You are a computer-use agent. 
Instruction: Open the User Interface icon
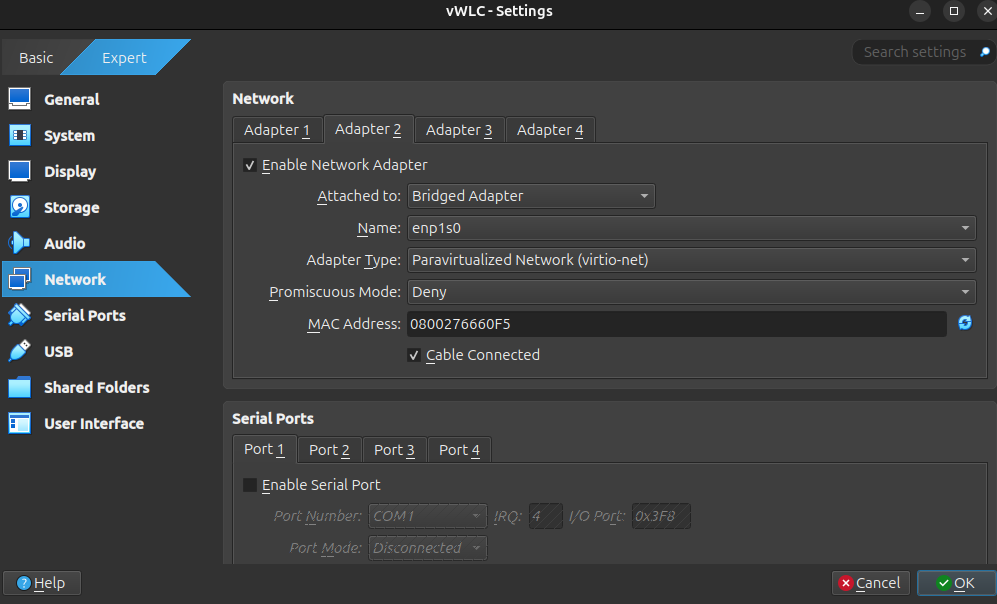tap(20, 424)
